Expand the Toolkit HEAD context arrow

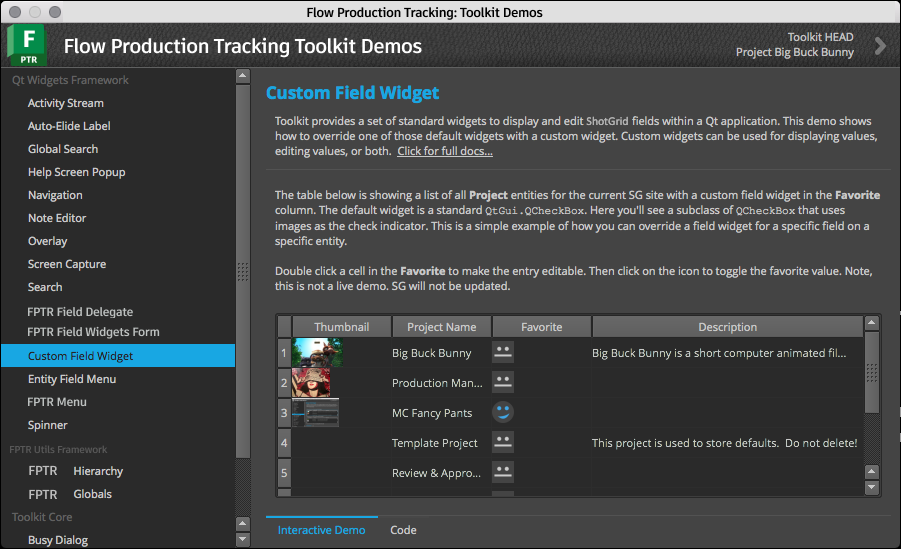tap(880, 45)
